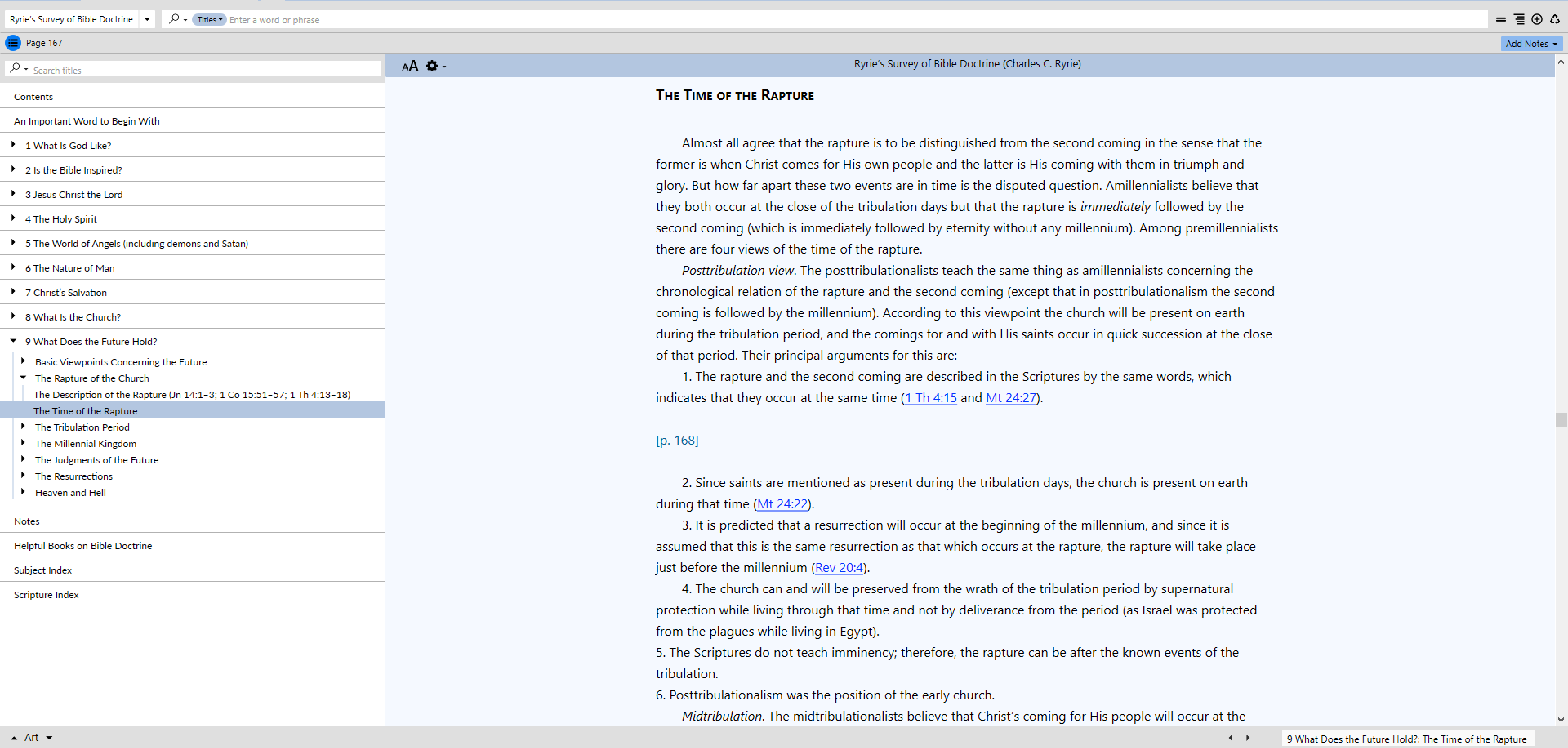Open the Titles search scope dropdown
The width and height of the screenshot is (1568, 748).
tap(209, 20)
